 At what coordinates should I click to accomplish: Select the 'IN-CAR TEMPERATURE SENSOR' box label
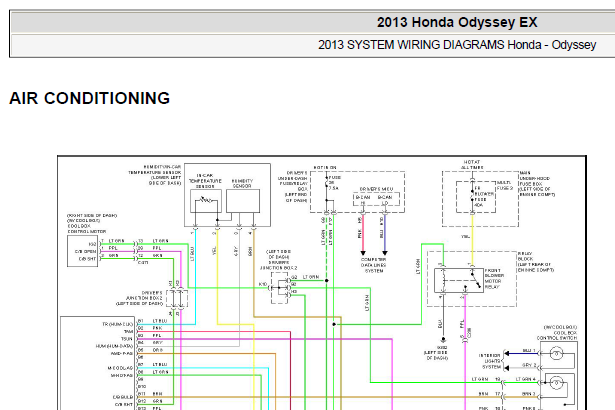[205, 181]
